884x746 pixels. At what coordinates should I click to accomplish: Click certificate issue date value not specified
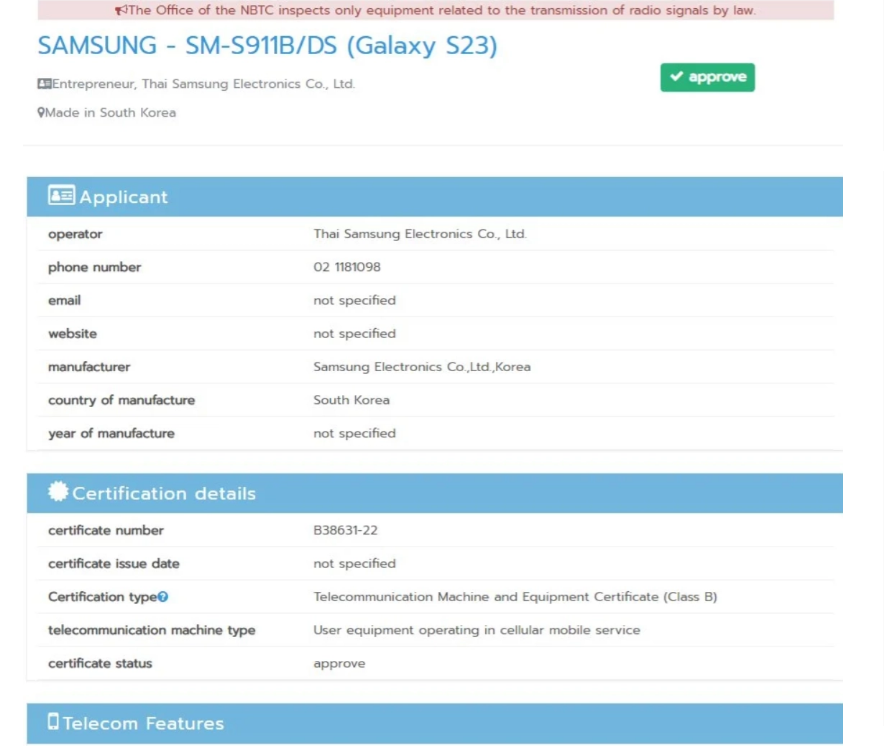tap(355, 564)
